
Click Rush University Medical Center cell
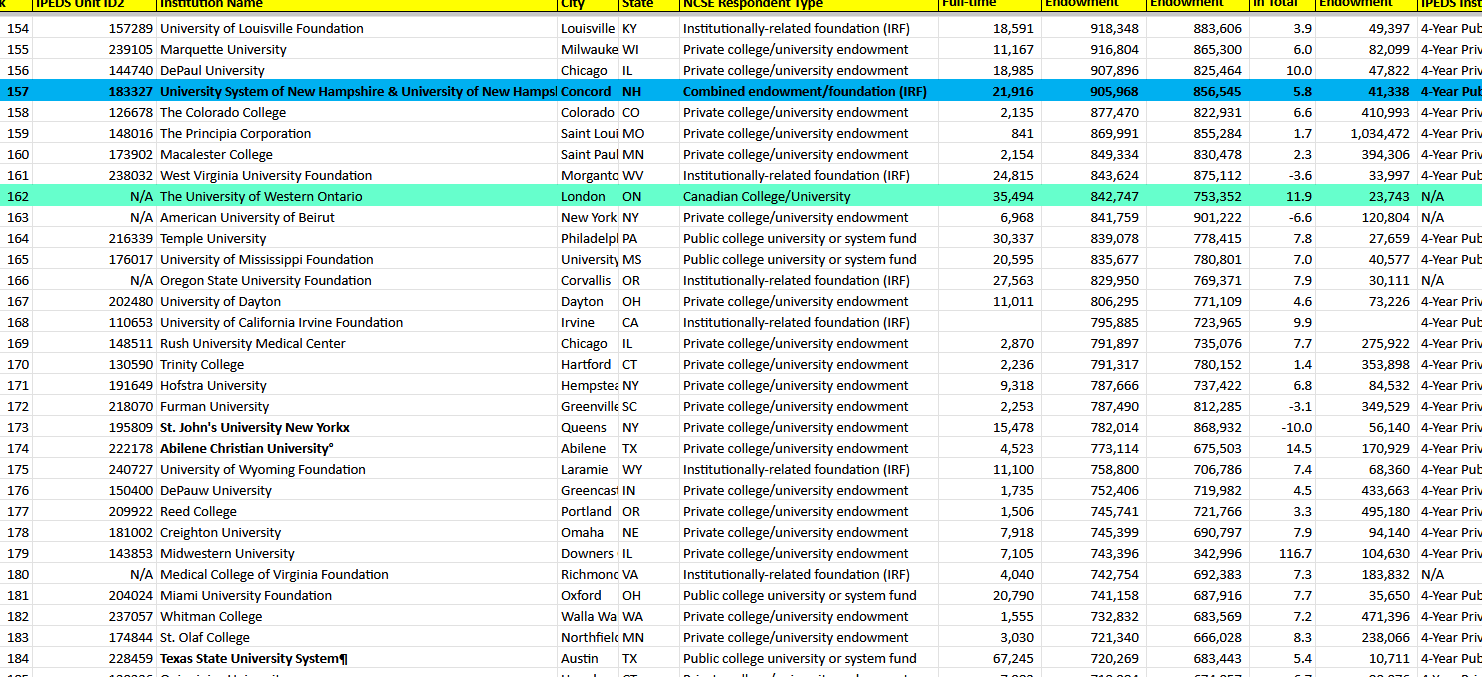click(357, 344)
